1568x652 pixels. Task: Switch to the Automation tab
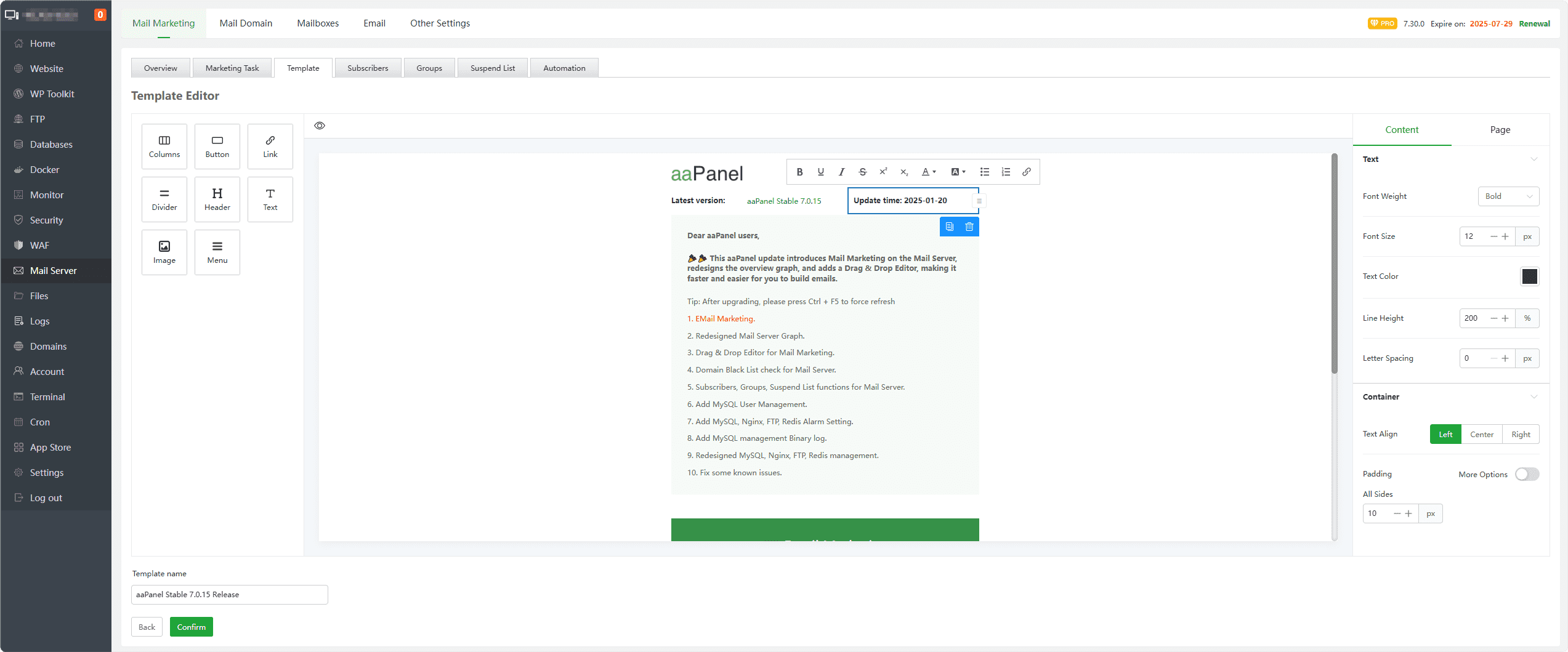click(564, 68)
